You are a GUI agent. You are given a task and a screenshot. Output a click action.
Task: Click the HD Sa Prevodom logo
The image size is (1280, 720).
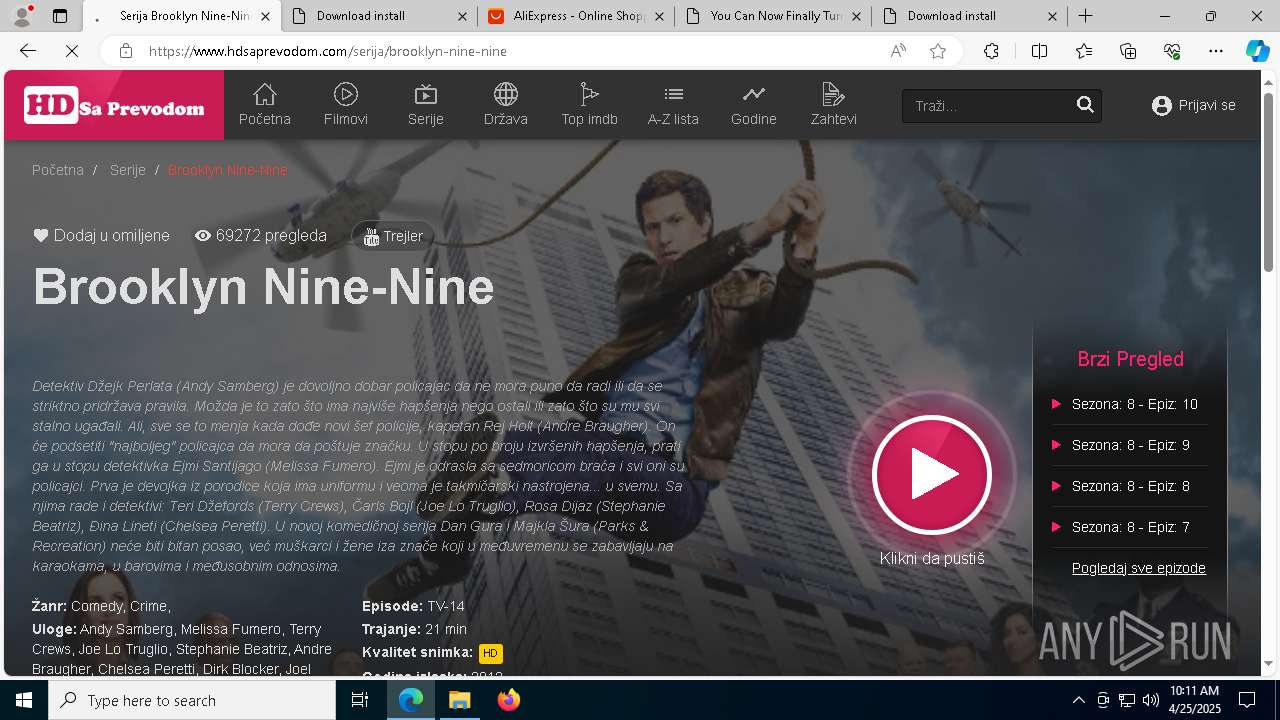(x=114, y=105)
